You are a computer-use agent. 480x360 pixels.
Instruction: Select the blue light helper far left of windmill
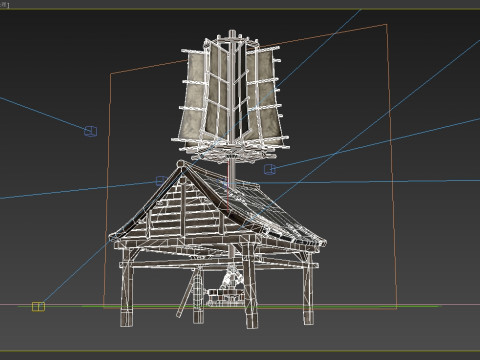[91, 131]
